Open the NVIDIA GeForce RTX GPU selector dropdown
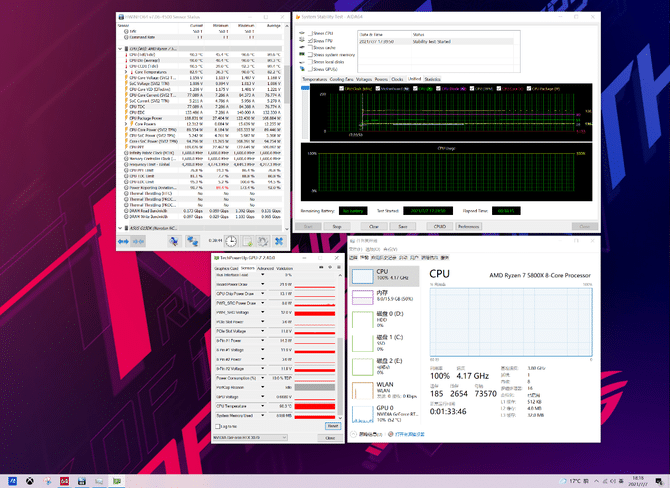 point(250,438)
